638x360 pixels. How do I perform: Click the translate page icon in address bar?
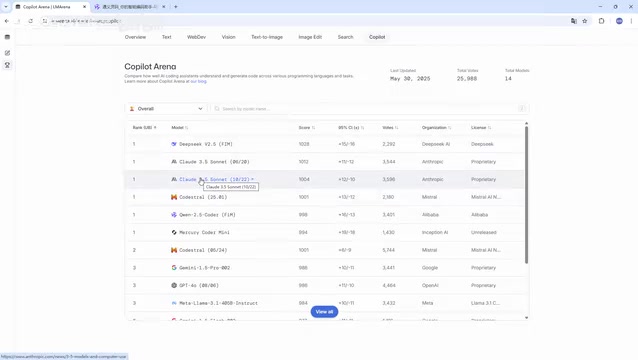[x=574, y=21]
